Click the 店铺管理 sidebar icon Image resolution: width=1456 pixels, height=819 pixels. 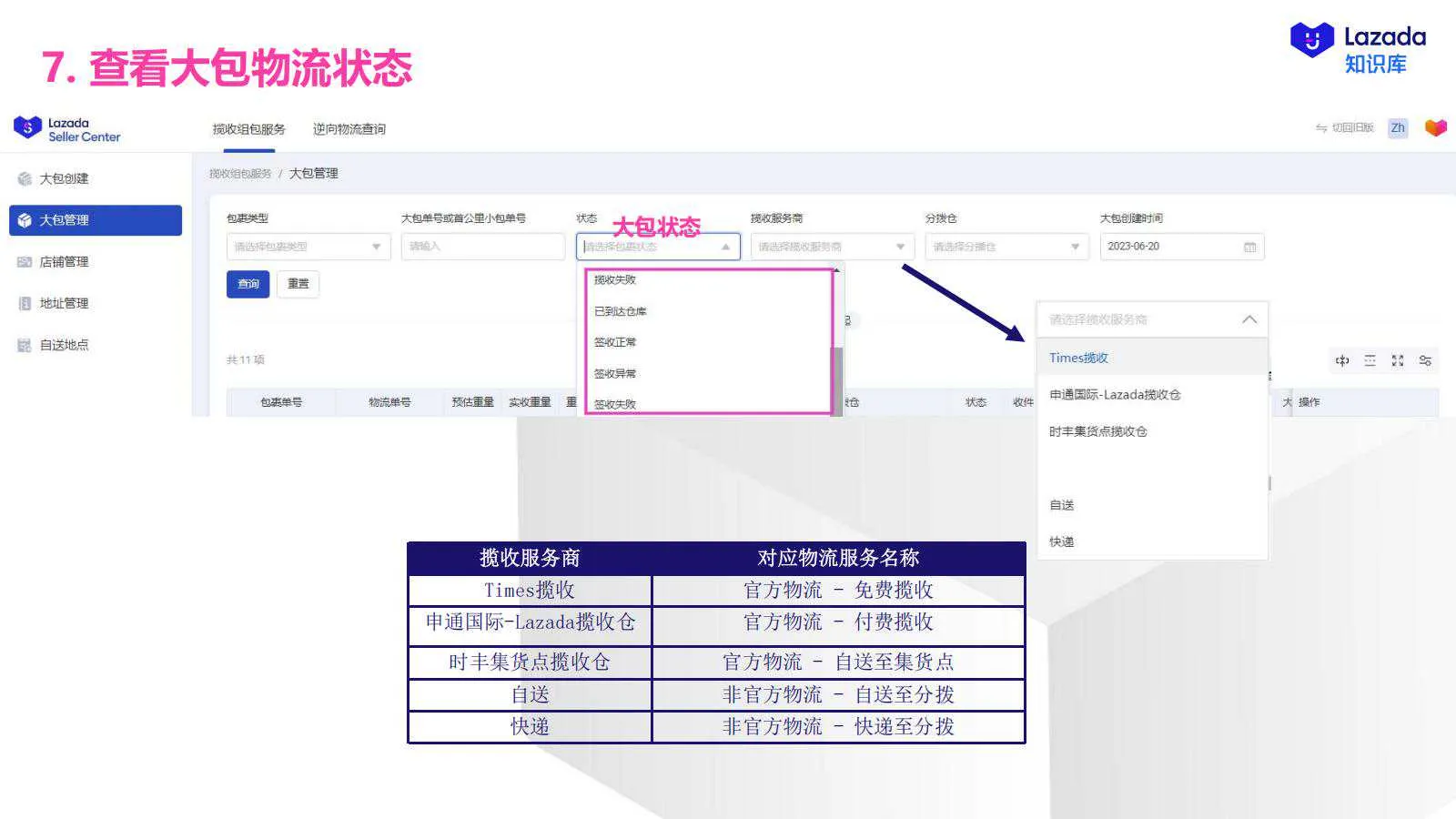[x=25, y=261]
